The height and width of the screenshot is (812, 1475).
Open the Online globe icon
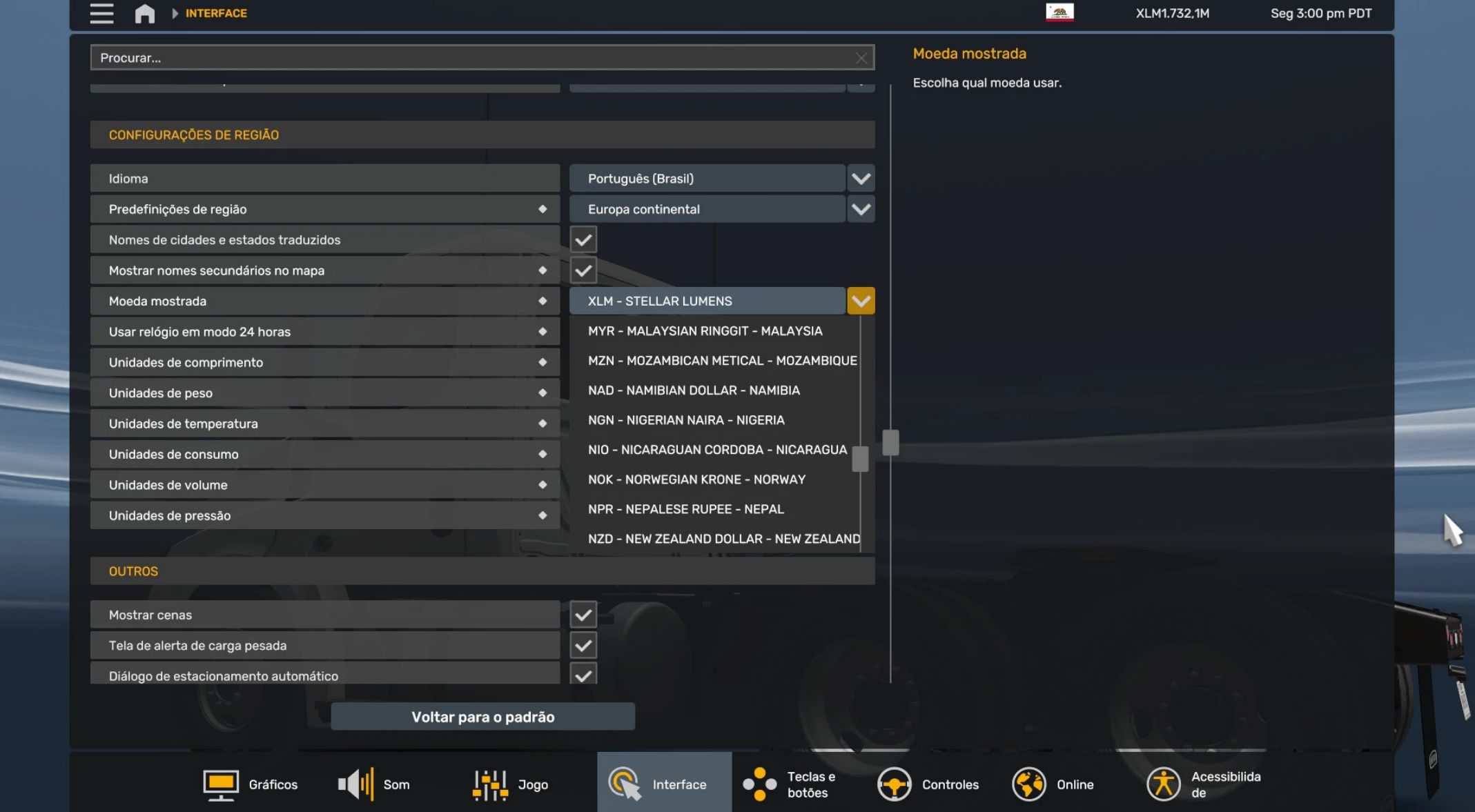point(1028,784)
